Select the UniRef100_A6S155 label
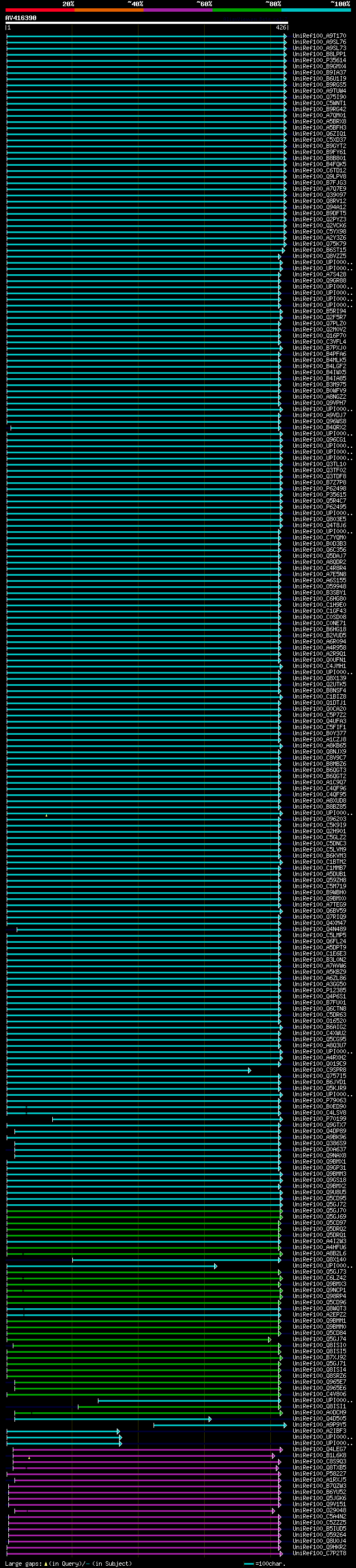 pos(319,581)
